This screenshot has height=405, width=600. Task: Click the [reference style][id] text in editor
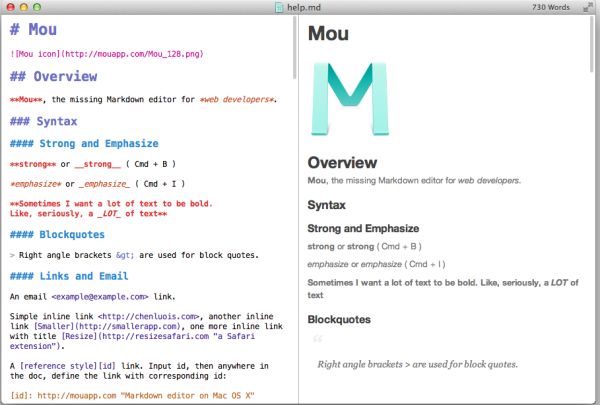(67, 366)
